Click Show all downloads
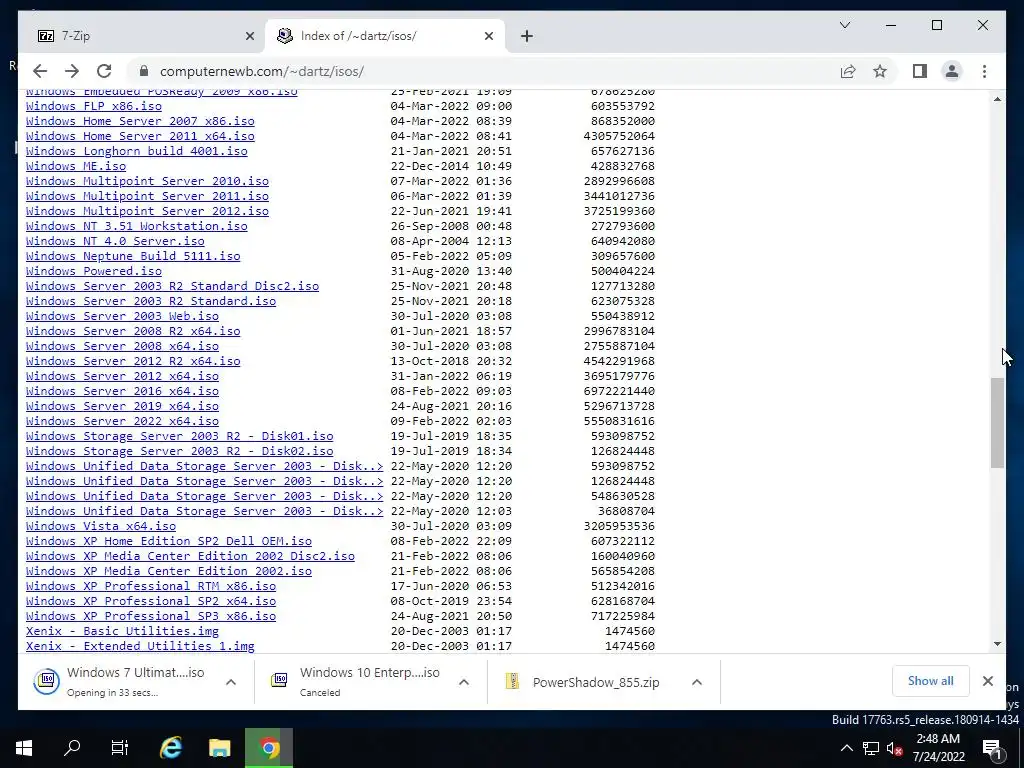The height and width of the screenshot is (768, 1024). pyautogui.click(x=930, y=680)
